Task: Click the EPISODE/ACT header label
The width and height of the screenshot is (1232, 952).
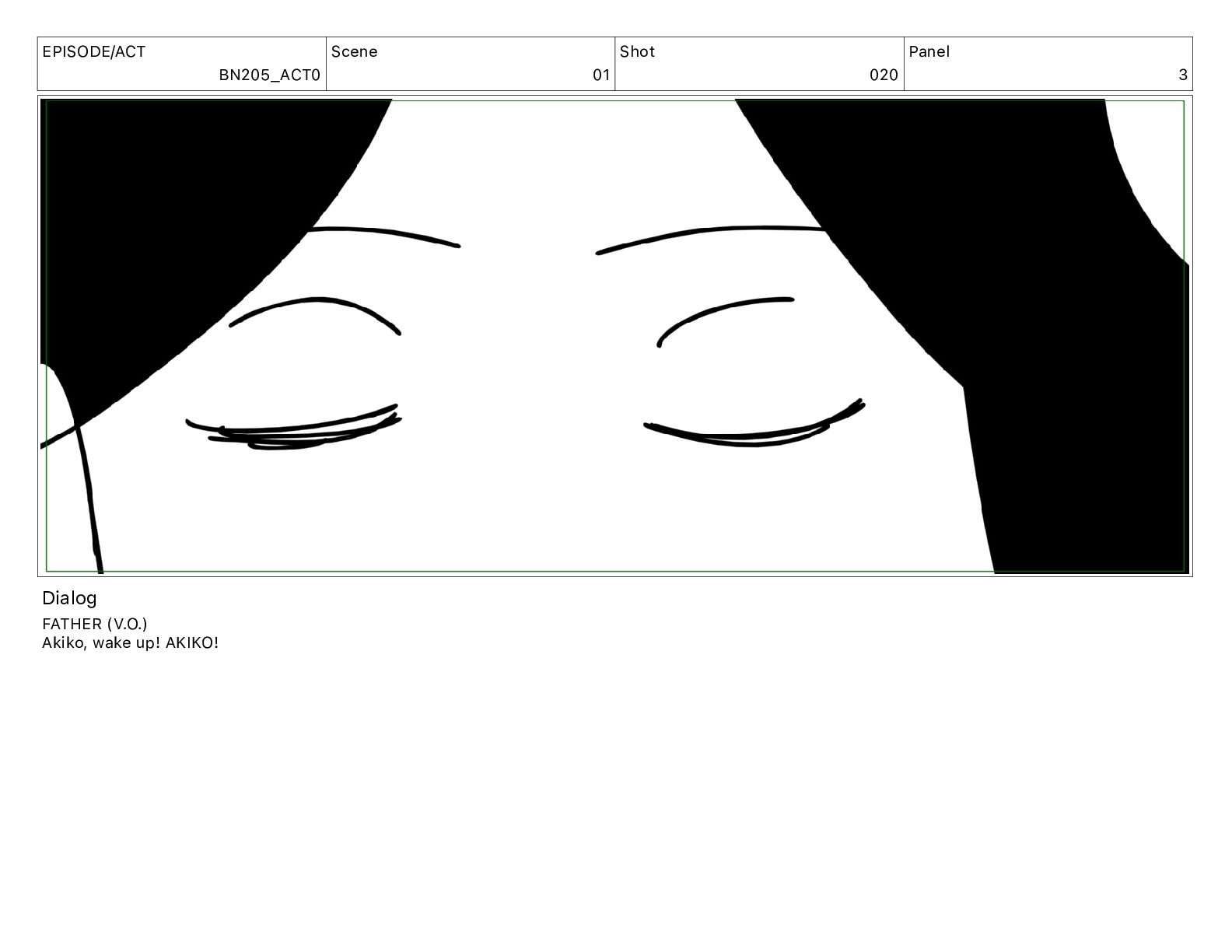Action: (93, 52)
